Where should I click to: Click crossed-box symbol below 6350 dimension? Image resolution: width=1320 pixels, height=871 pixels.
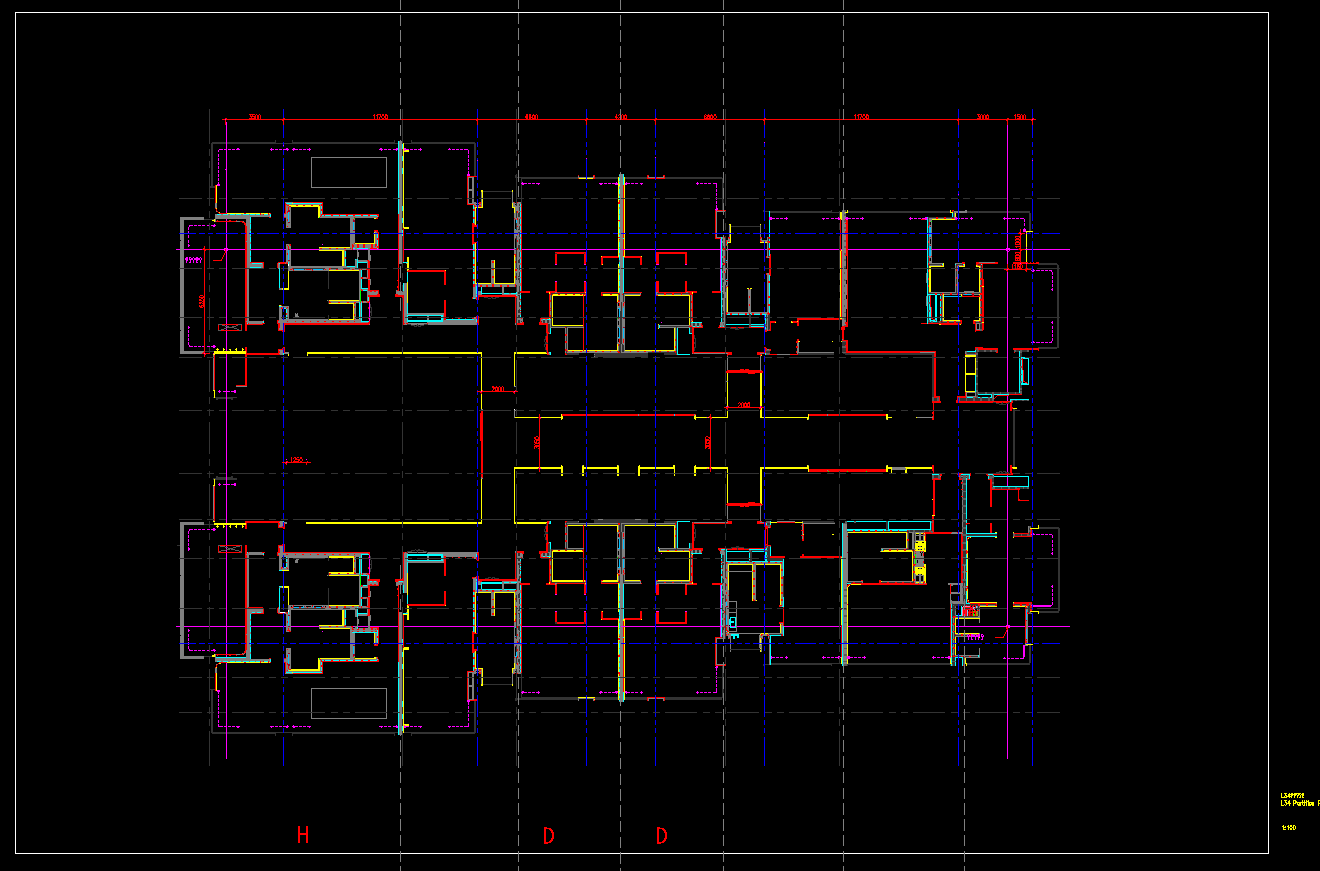tap(229, 328)
